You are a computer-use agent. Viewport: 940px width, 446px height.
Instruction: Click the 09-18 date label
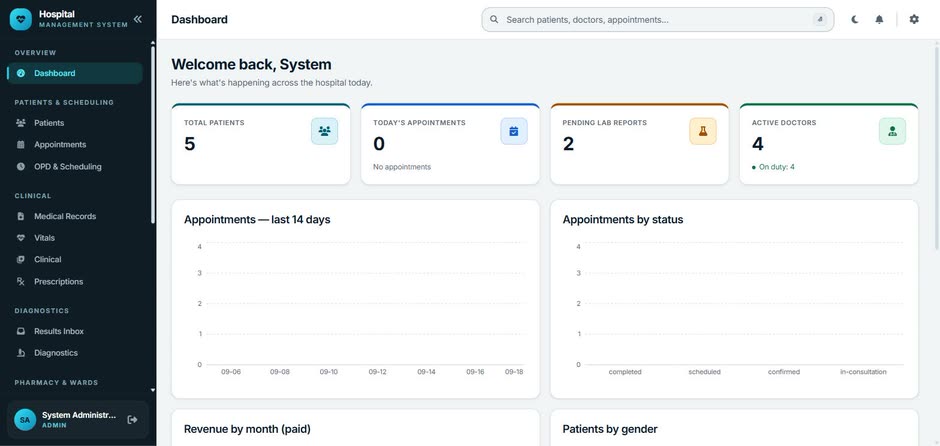(x=514, y=372)
